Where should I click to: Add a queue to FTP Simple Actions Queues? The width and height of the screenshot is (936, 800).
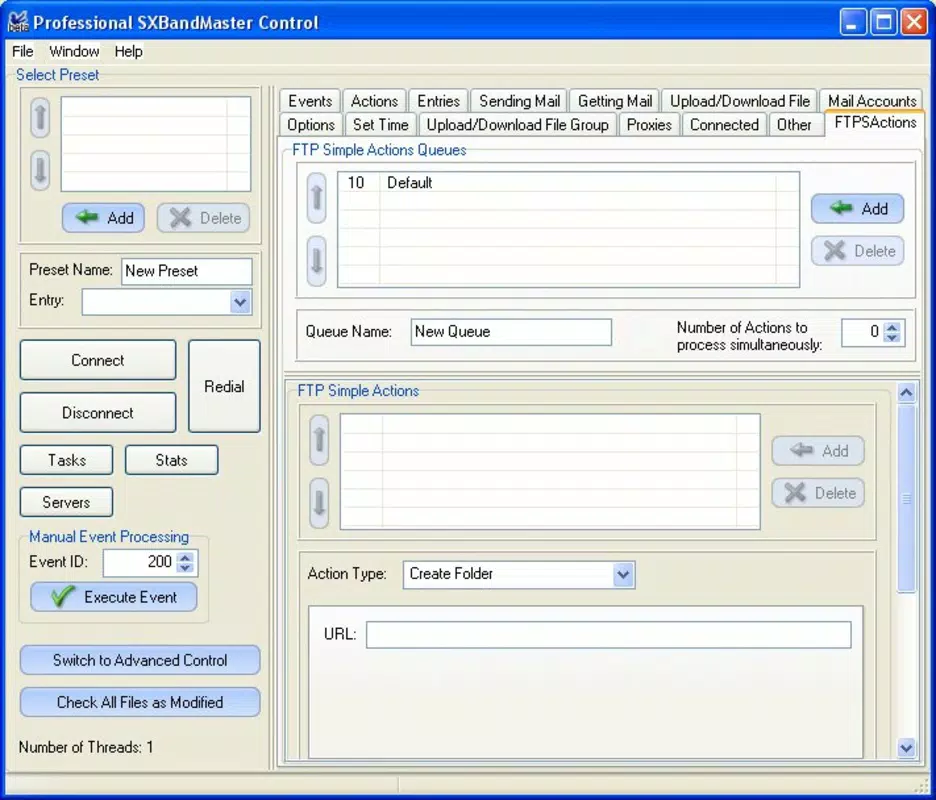857,208
